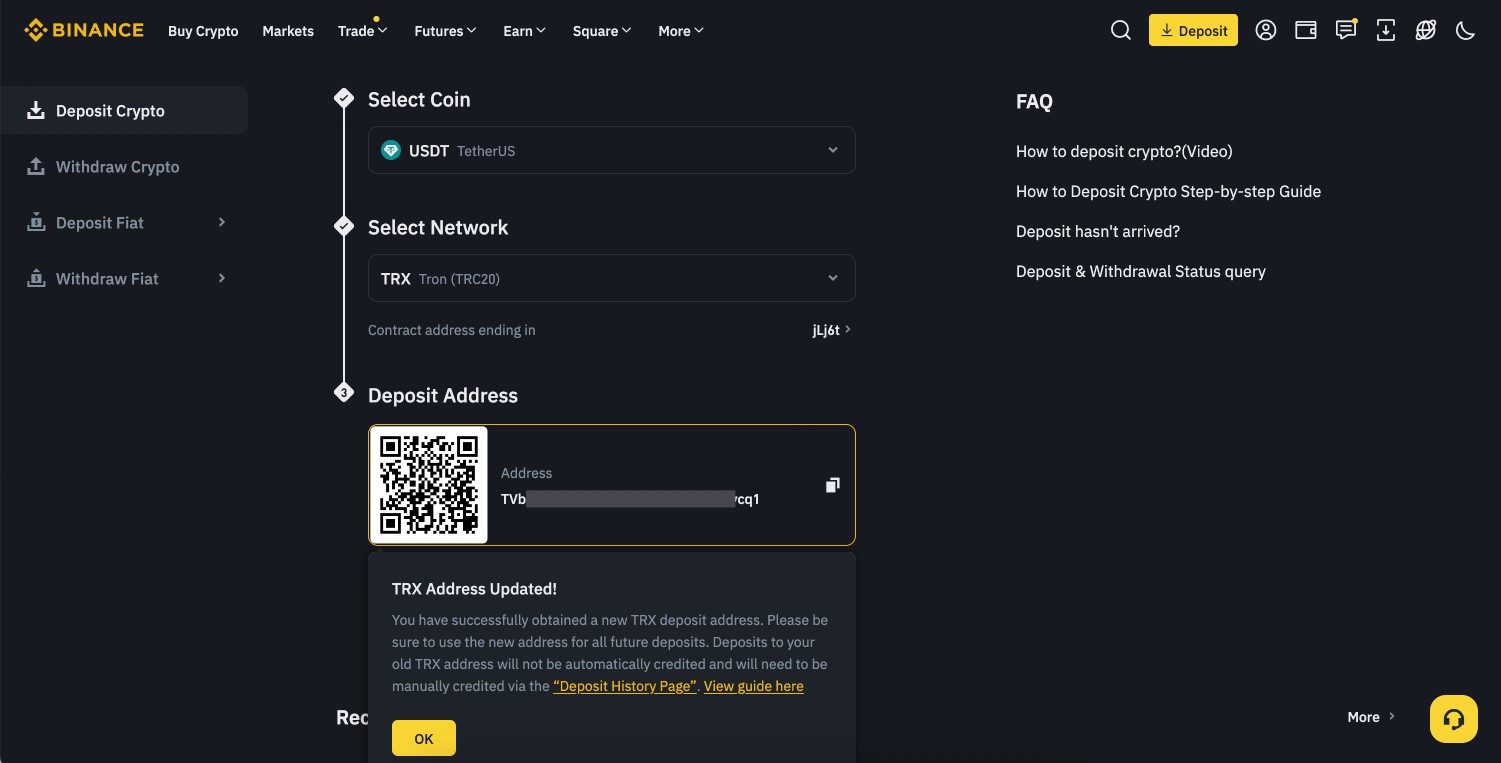The width and height of the screenshot is (1501, 763).
Task: Click More link near bottom right
Action: [x=1371, y=717]
